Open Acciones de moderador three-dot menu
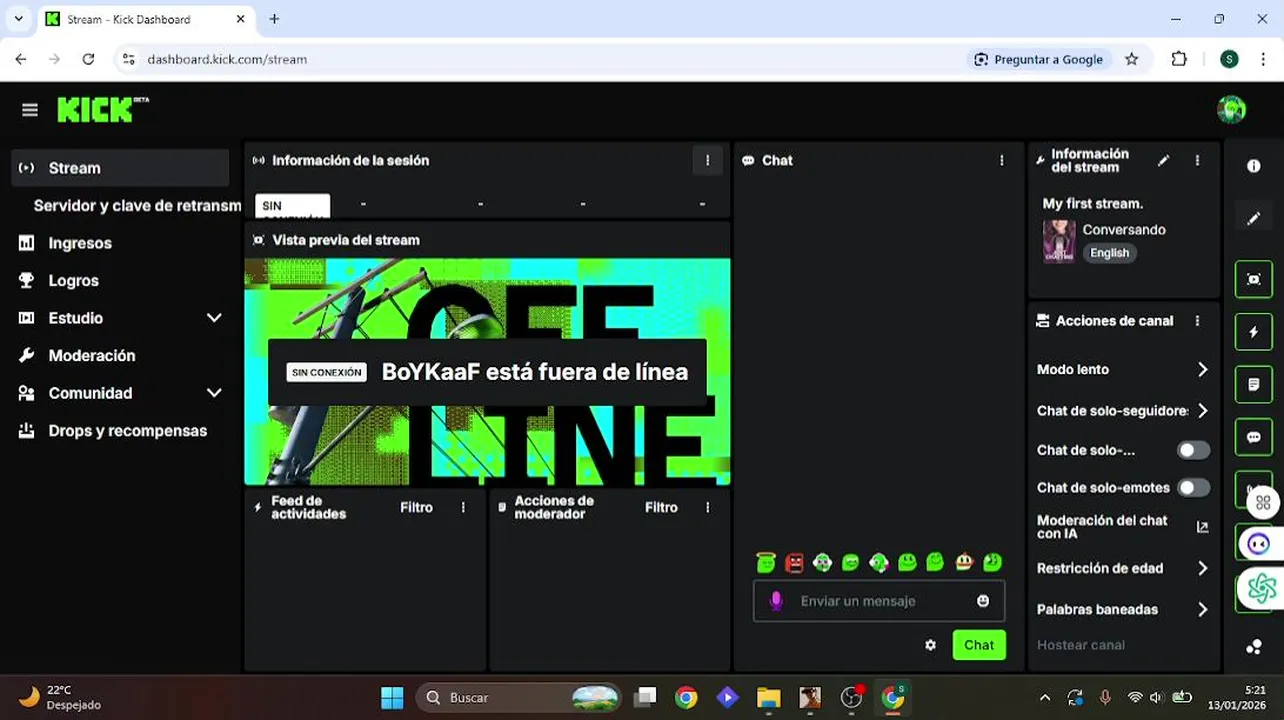Screen dimensions: 1284x720 [707, 508]
